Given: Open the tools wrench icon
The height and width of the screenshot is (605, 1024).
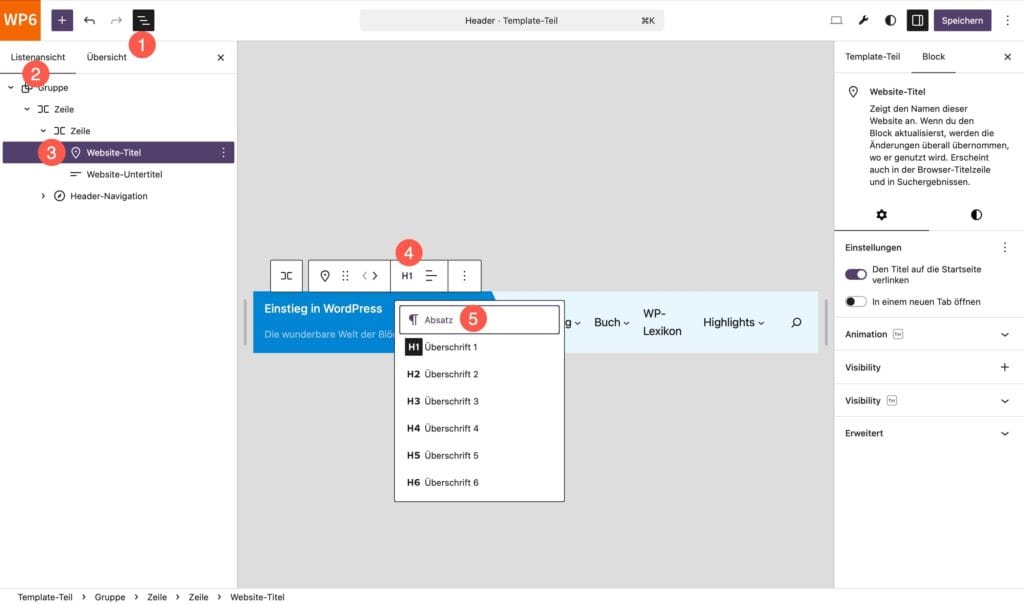Looking at the screenshot, I should [864, 20].
